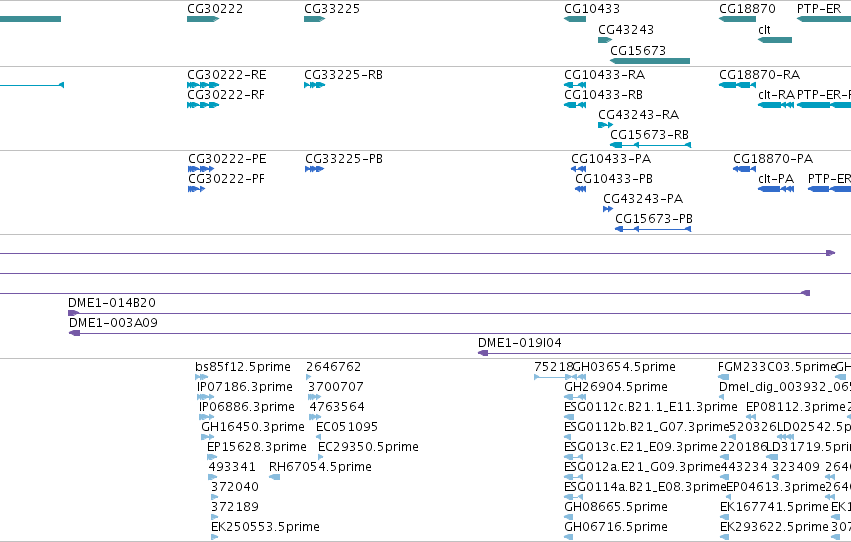Select EST IP07186.3prime
The height and width of the screenshot is (542, 851).
(205, 397)
